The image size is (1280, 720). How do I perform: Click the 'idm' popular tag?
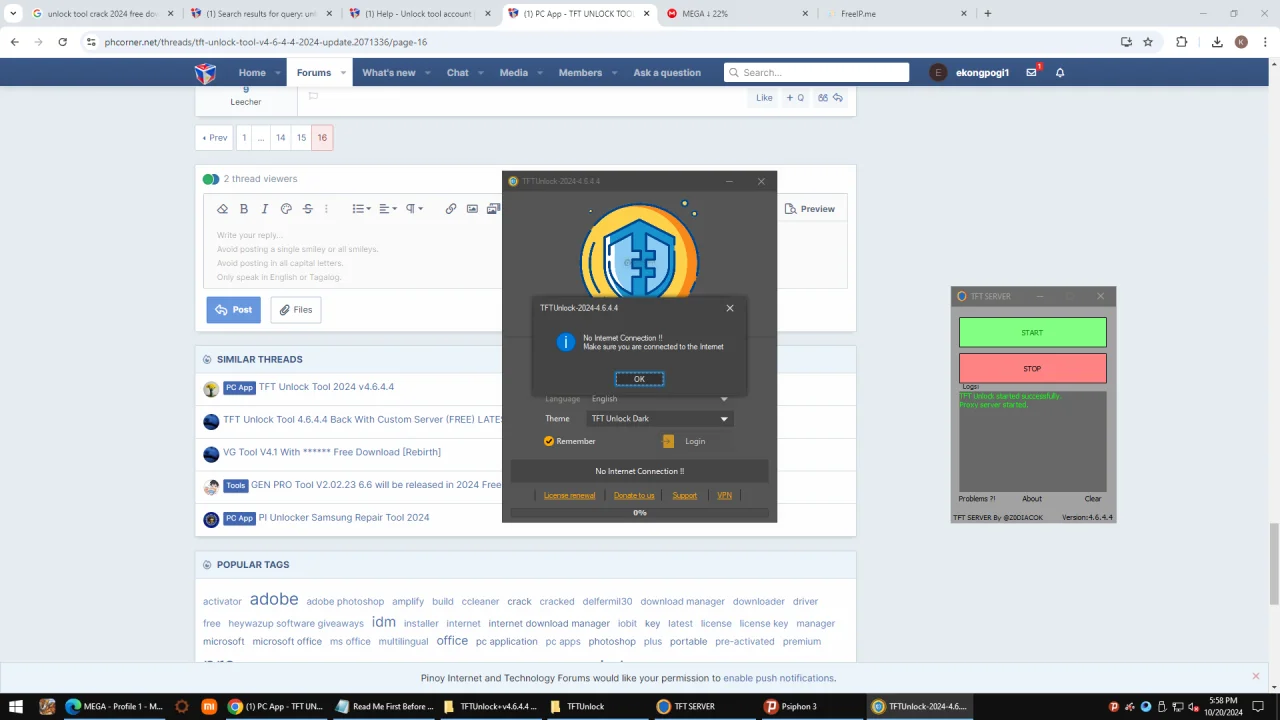pos(384,621)
